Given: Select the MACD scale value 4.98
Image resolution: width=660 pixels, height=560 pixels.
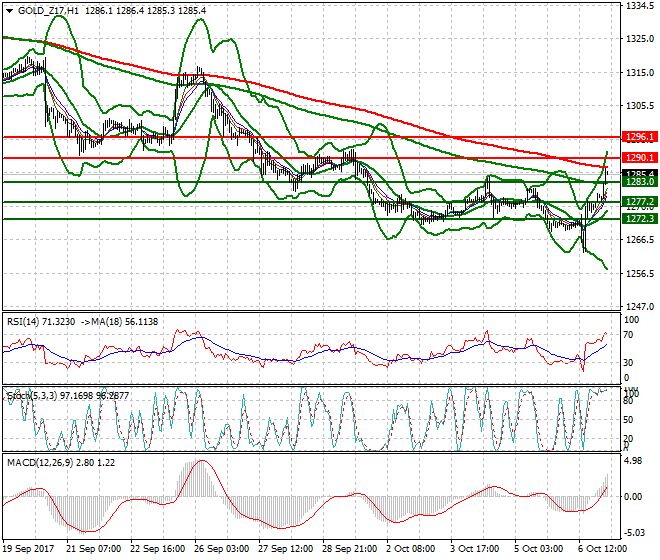Looking at the screenshot, I should click(x=634, y=461).
